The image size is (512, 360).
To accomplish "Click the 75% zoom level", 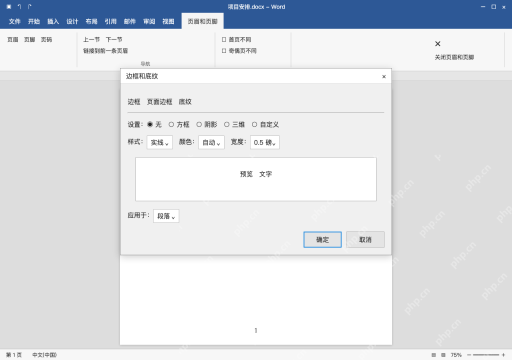I will click(456, 355).
